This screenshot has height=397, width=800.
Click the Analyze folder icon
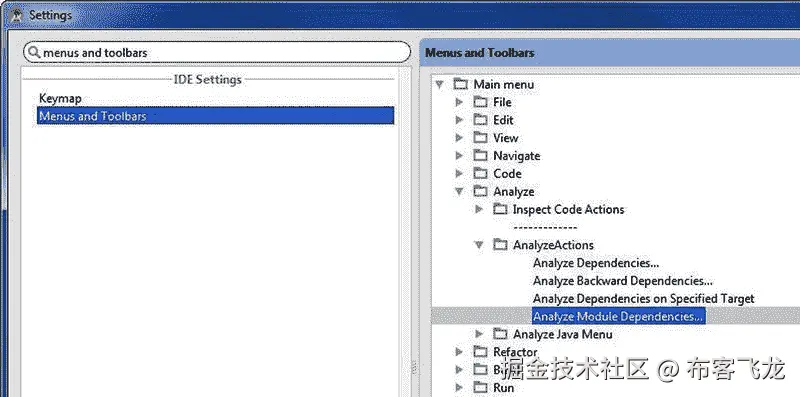click(x=480, y=191)
